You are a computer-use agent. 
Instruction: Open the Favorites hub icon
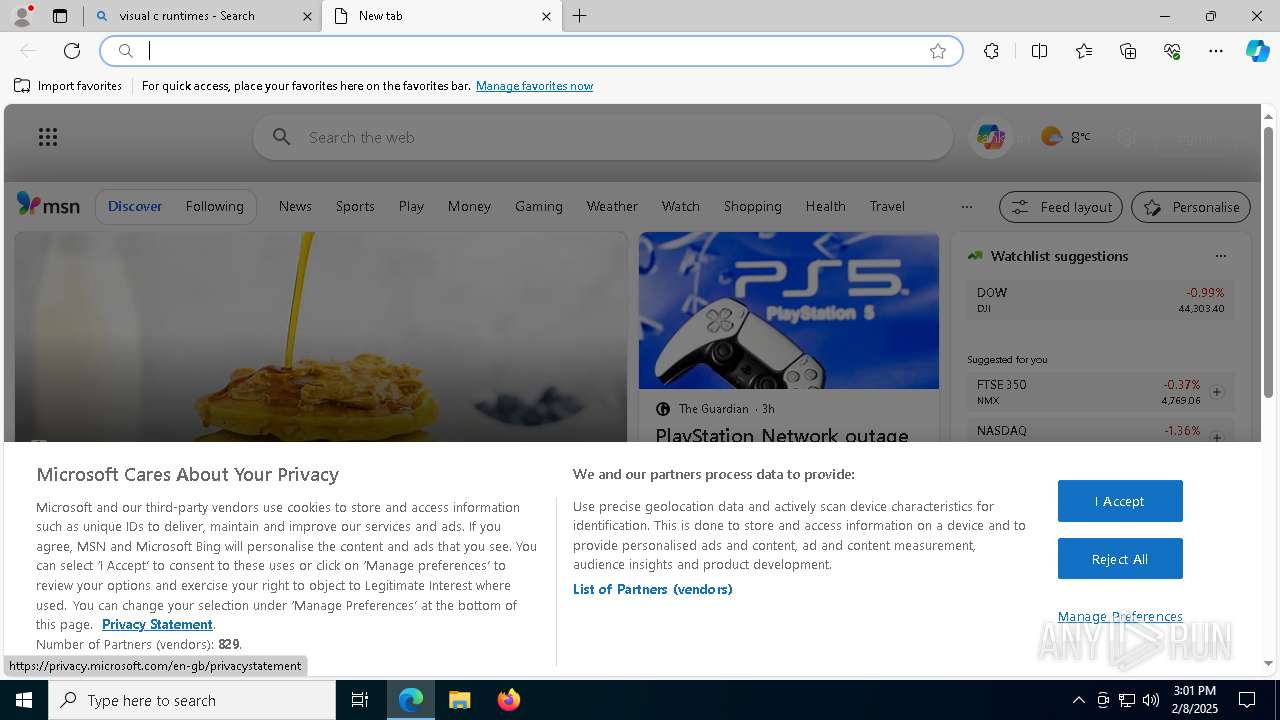click(1084, 51)
